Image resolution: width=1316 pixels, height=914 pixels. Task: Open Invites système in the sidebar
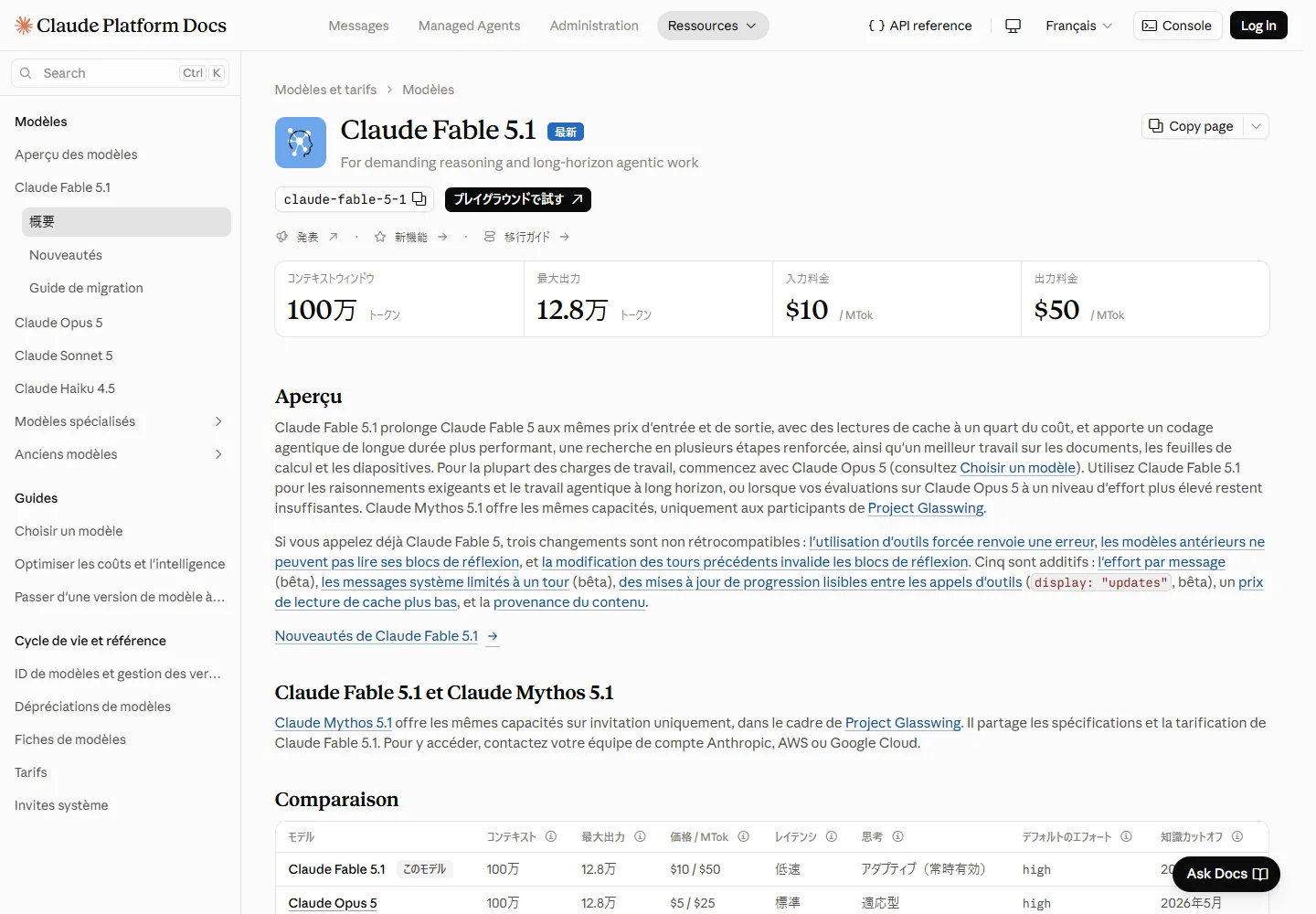[61, 805]
